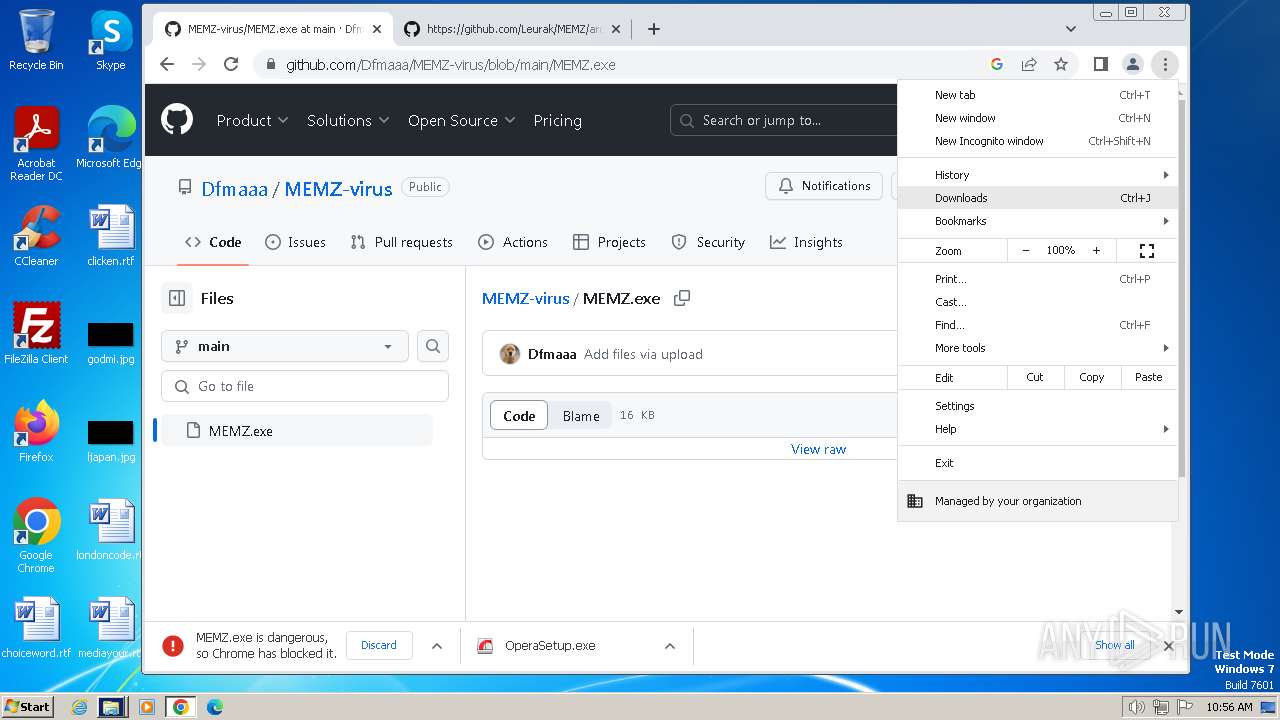The height and width of the screenshot is (720, 1280).
Task: Expand the Solutions dropdown
Action: 348,120
